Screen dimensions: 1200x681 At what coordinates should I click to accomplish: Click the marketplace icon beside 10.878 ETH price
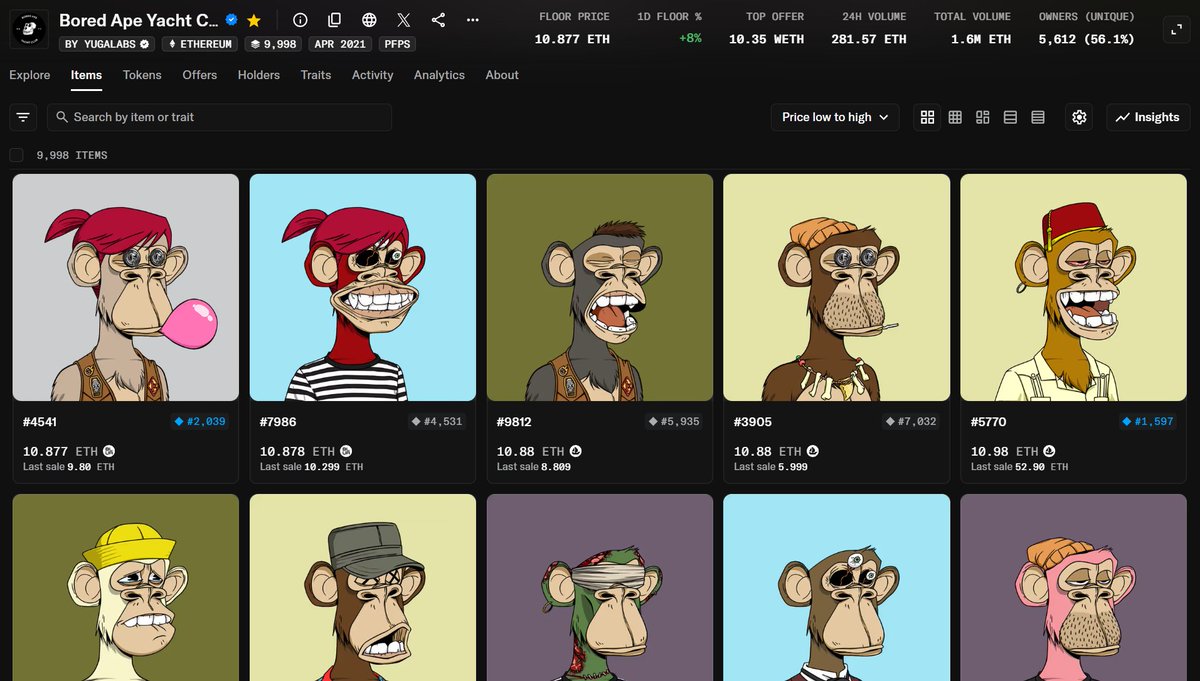[346, 452]
